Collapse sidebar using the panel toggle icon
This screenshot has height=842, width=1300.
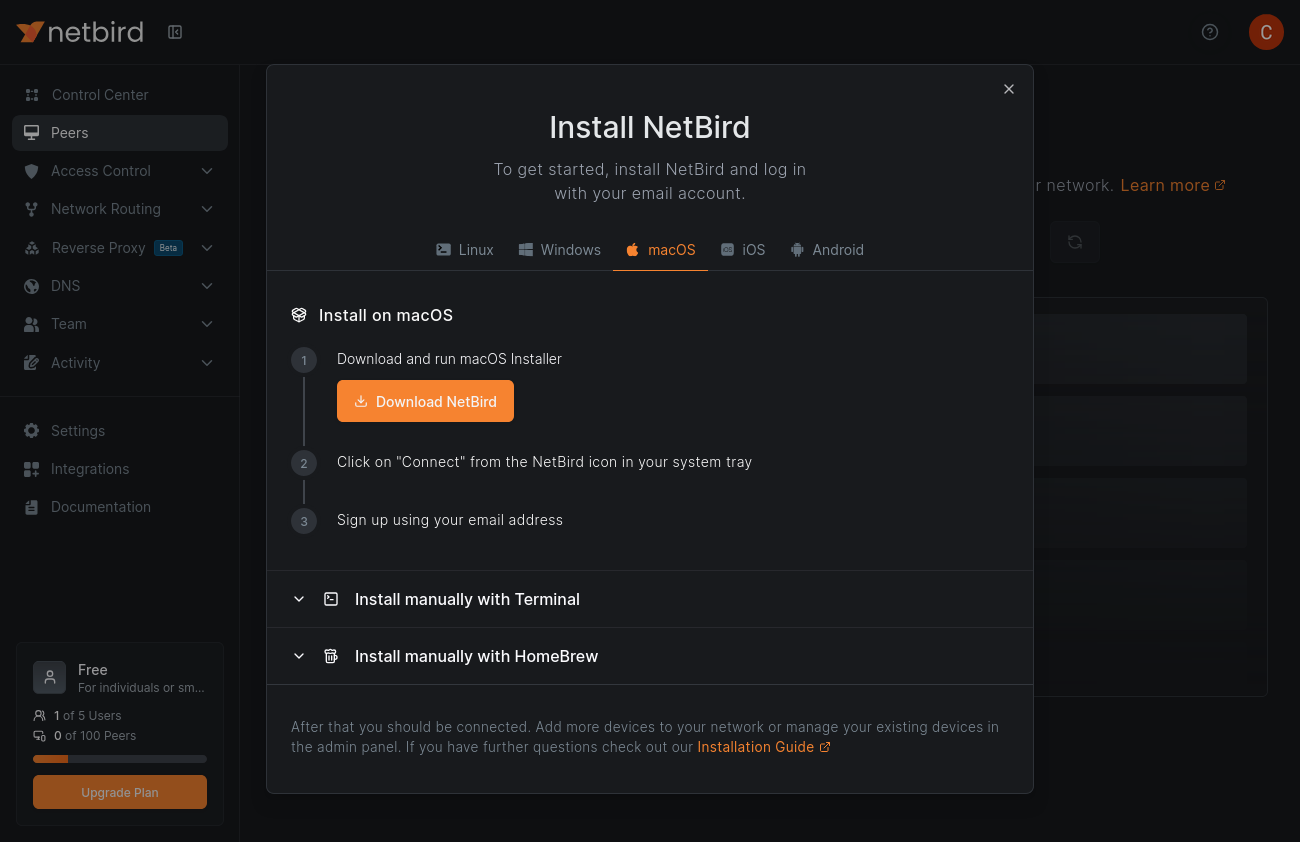click(175, 32)
